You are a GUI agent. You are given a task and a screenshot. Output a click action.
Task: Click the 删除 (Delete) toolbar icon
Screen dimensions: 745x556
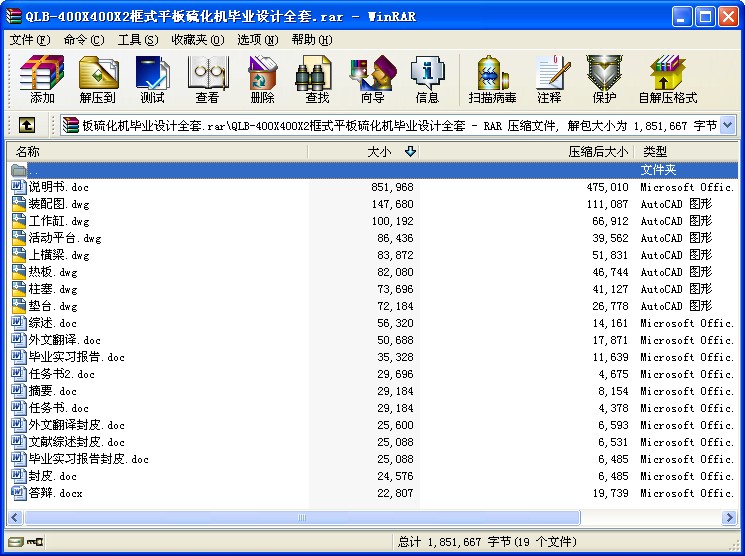(x=262, y=79)
